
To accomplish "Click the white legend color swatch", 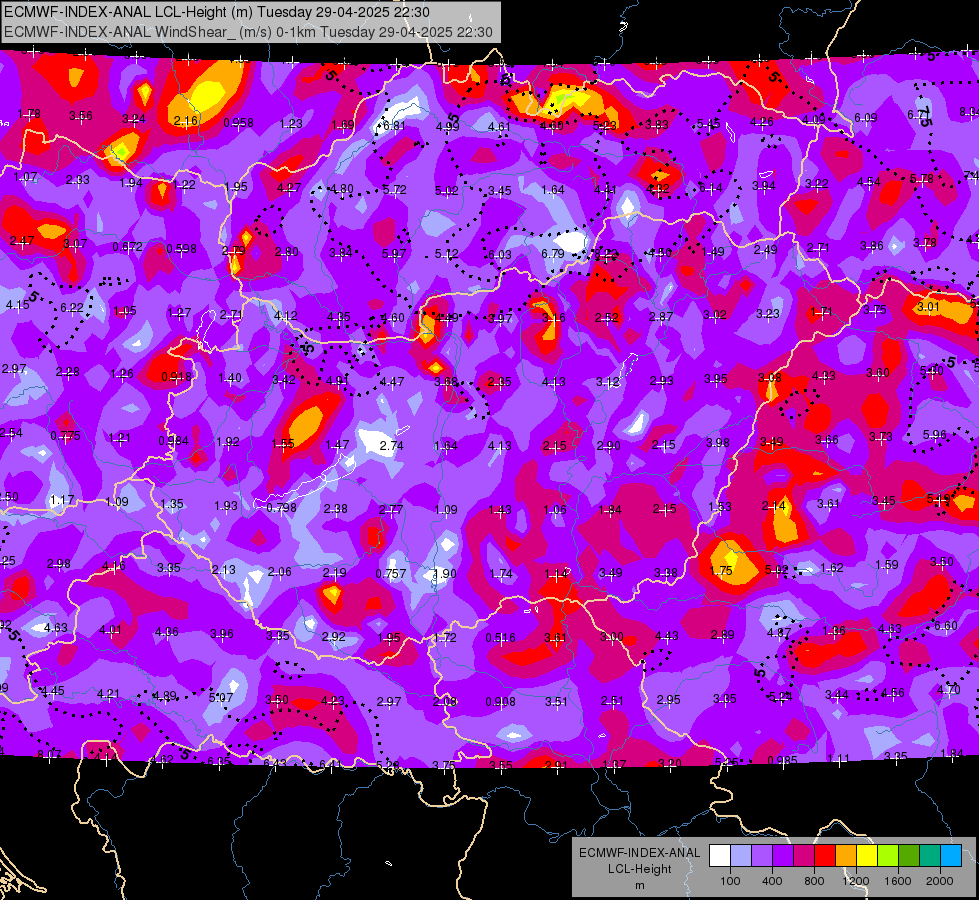I will [x=720, y=856].
